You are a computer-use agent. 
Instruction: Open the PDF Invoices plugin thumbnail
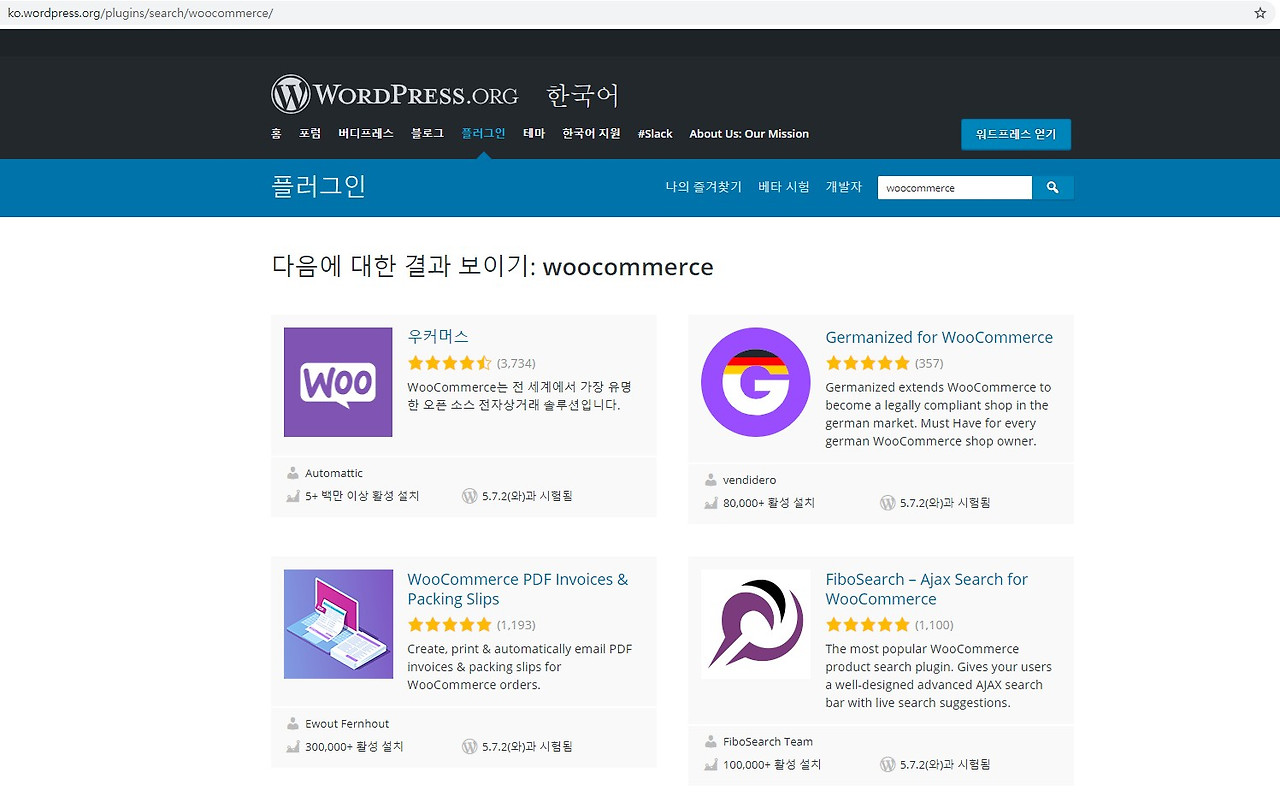(x=338, y=624)
